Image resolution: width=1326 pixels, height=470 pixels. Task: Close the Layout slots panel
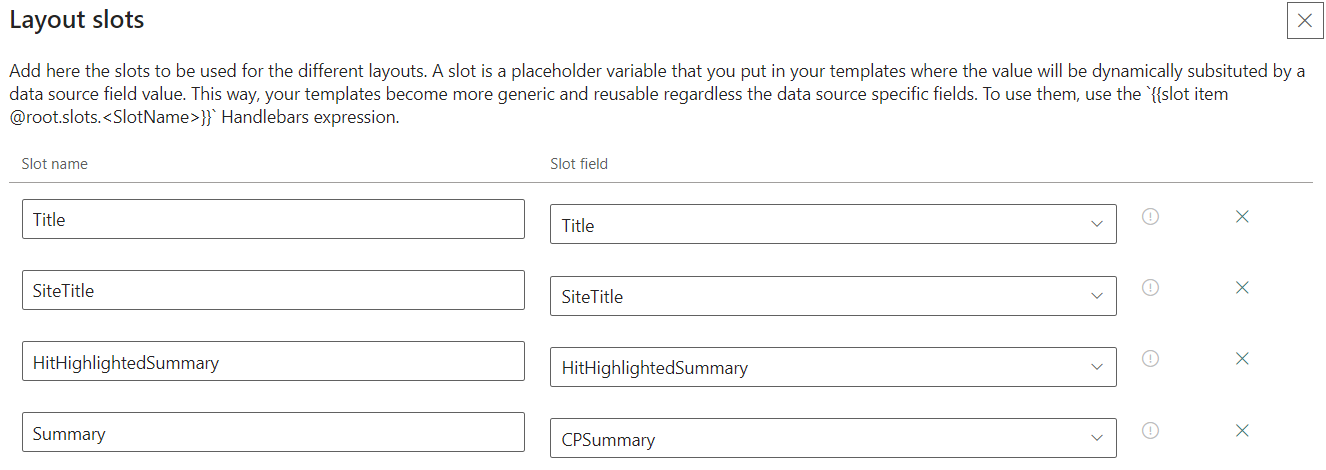(1305, 20)
